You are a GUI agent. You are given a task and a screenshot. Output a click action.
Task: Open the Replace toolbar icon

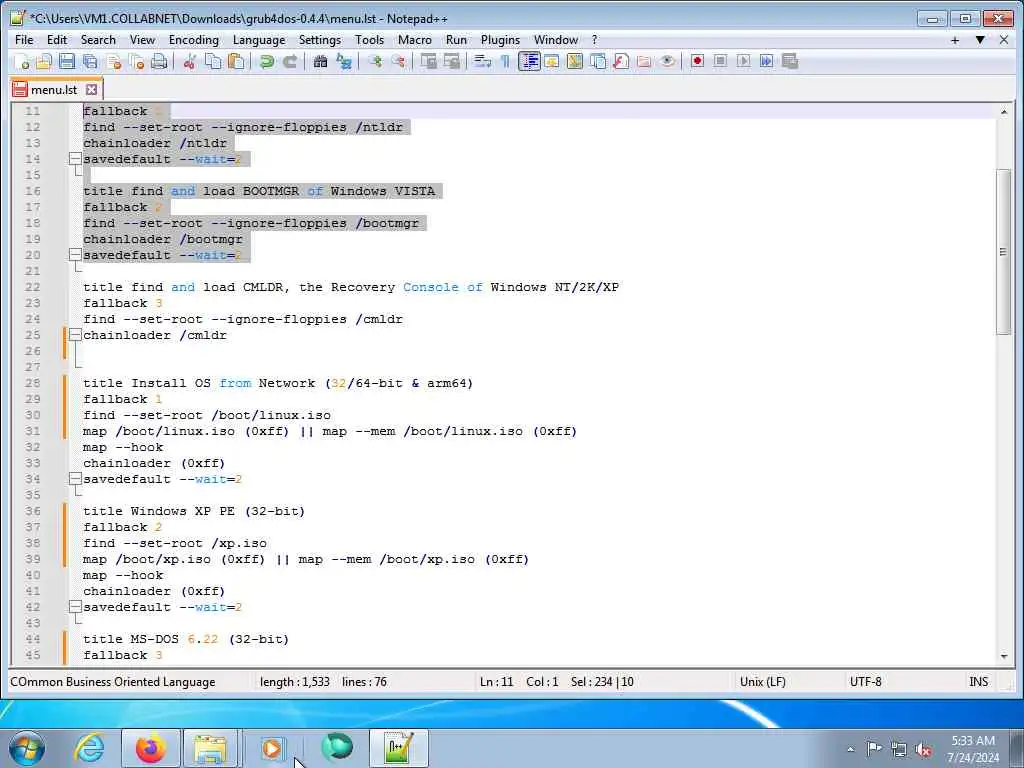[344, 61]
